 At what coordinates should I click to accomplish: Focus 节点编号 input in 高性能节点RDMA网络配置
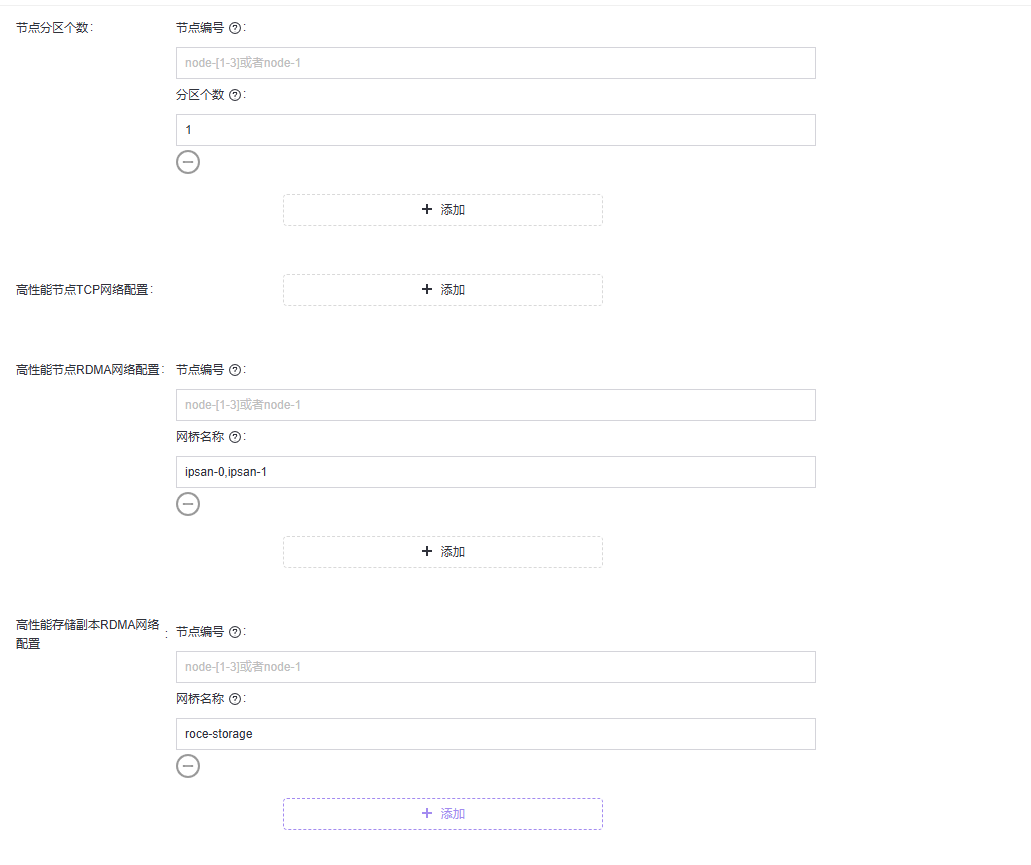[495, 405]
